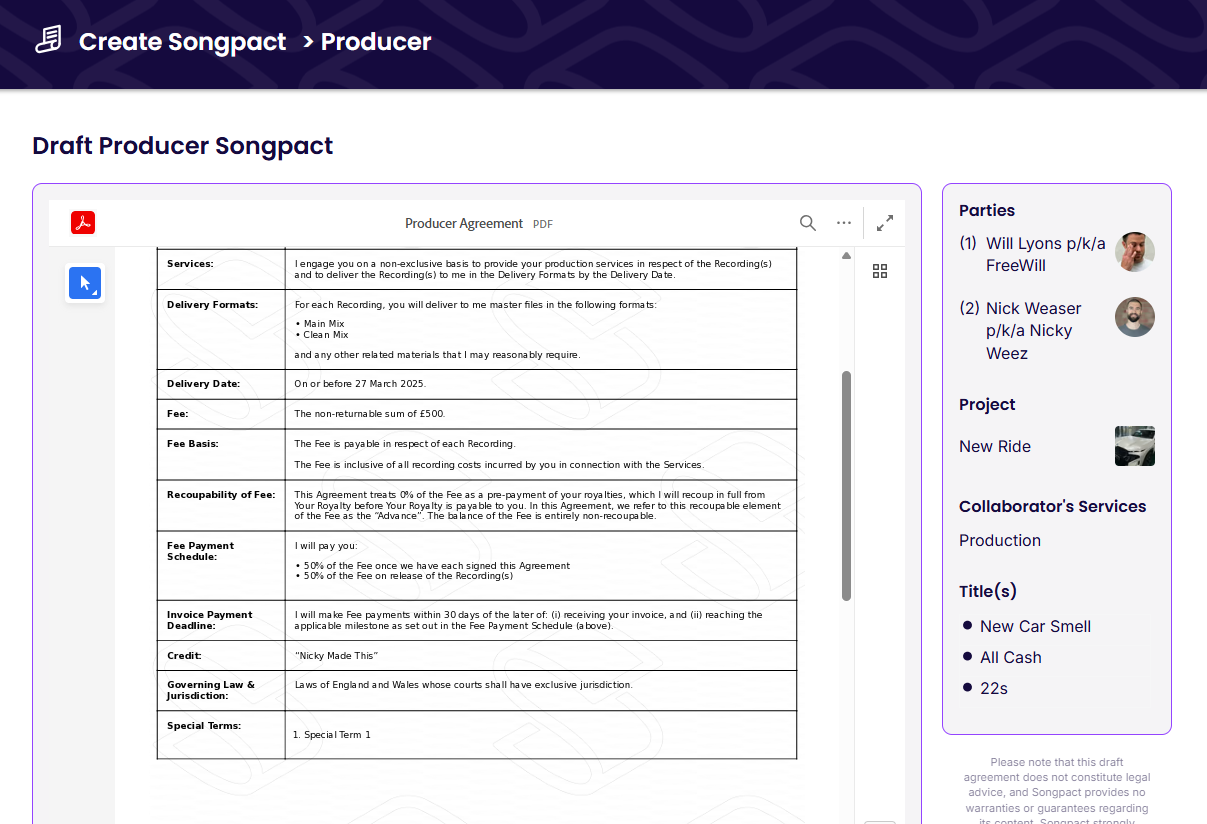
Task: Click Nick Weaser profile photo
Action: point(1135,317)
